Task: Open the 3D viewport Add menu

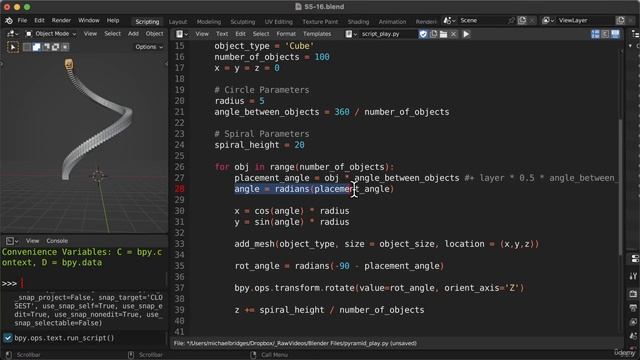Action: (133, 34)
